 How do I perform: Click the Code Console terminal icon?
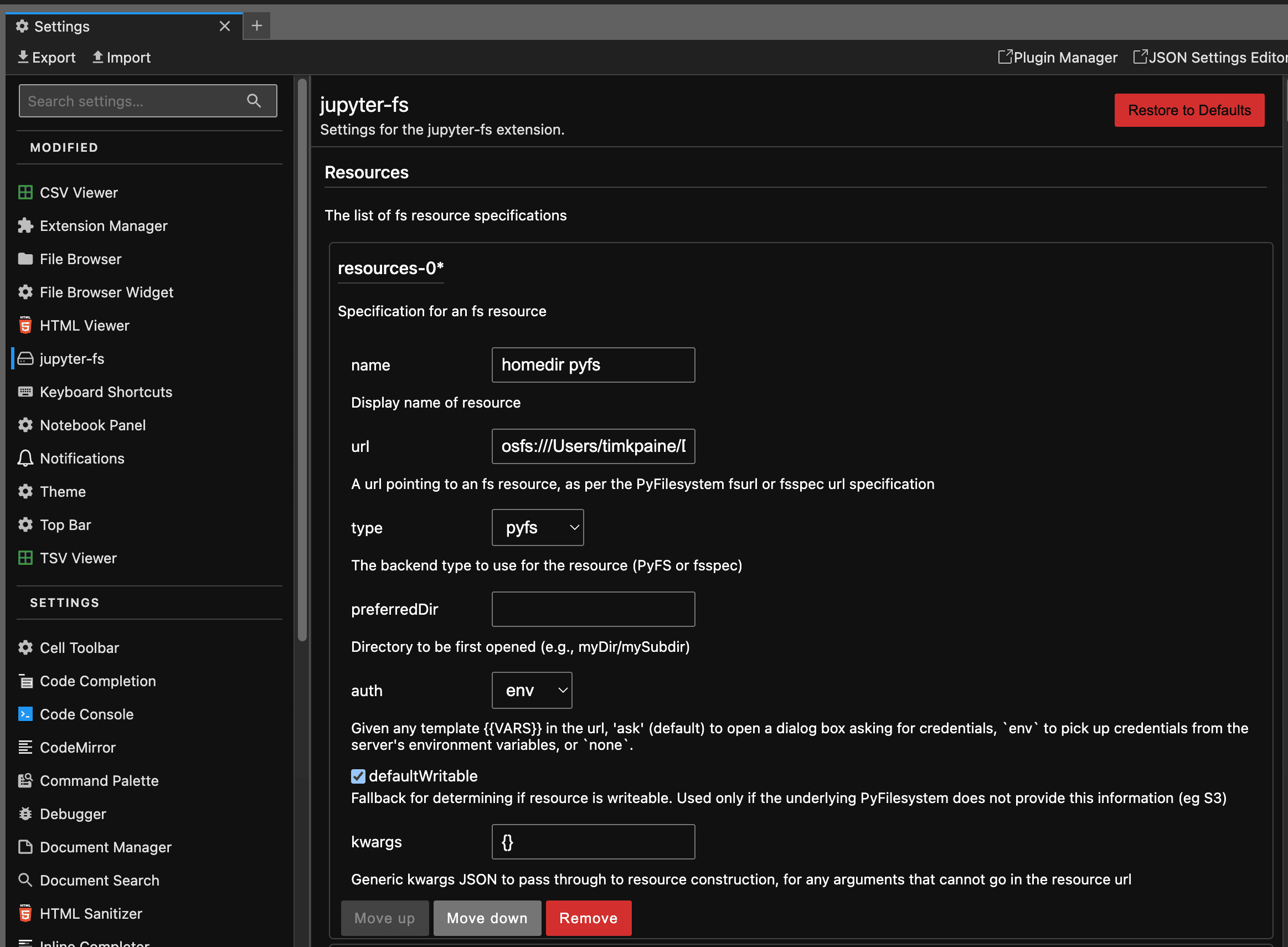pos(25,714)
